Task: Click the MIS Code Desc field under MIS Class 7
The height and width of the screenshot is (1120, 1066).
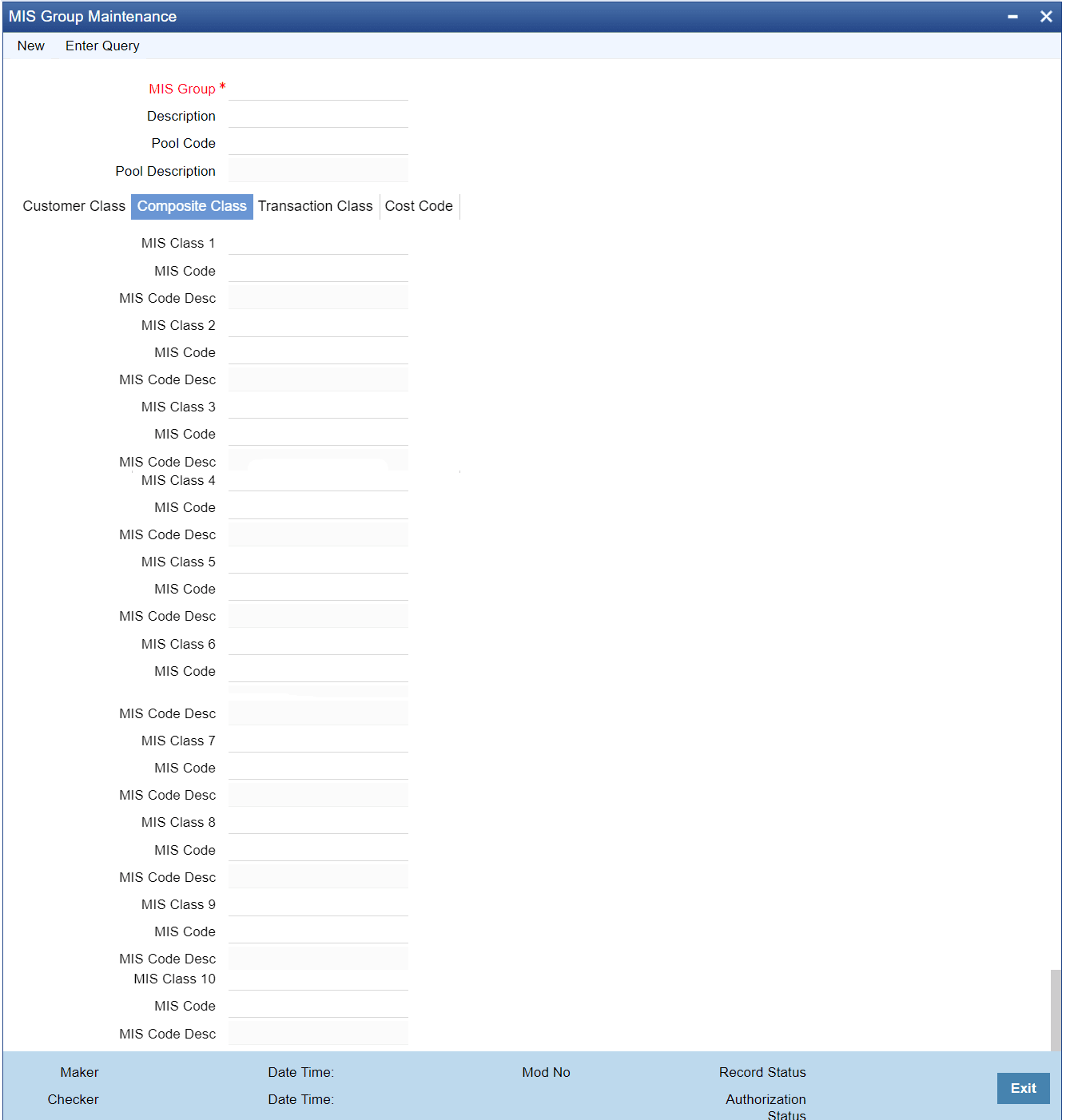Action: click(318, 795)
